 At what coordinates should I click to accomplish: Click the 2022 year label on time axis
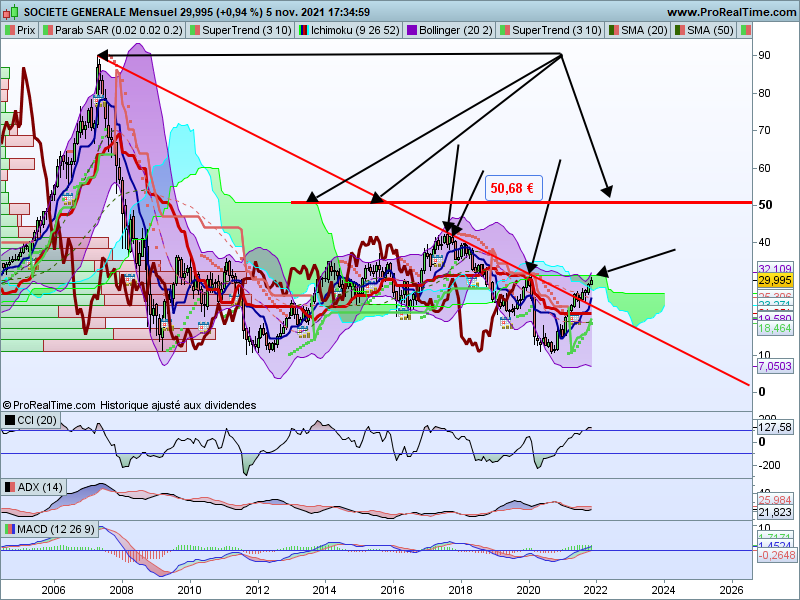595,590
